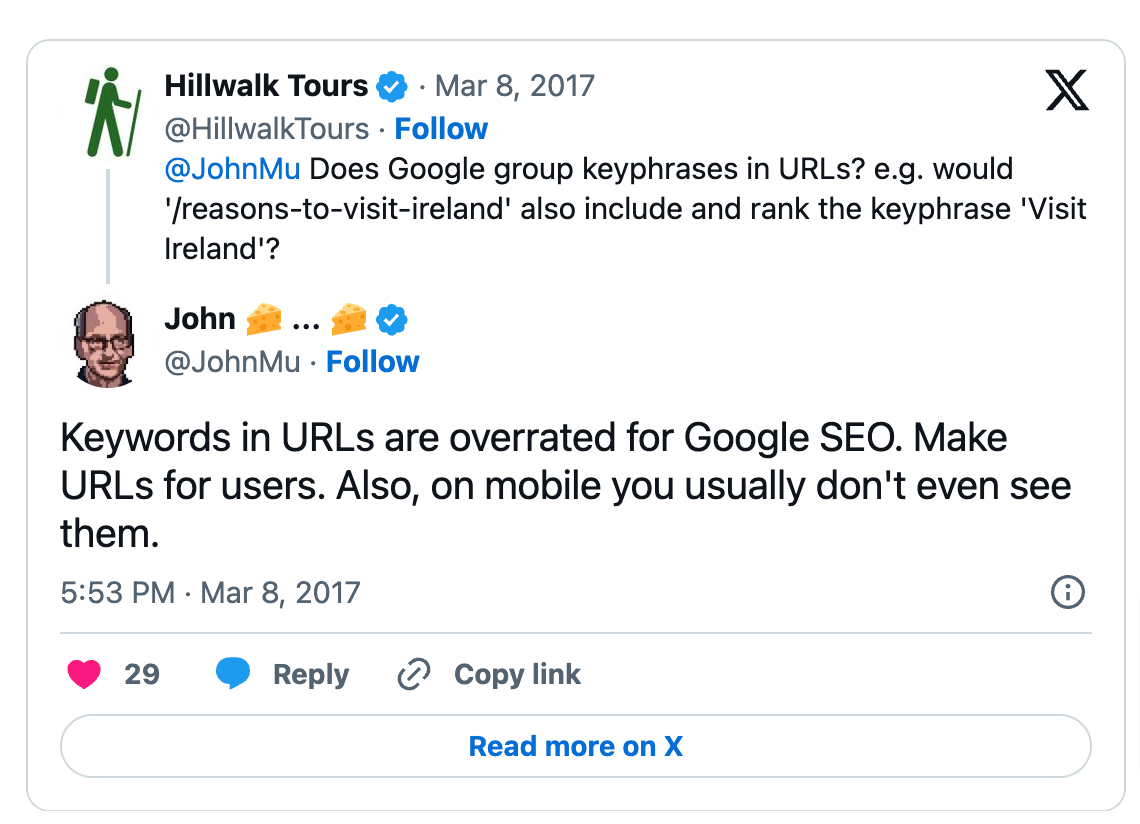Click the Copy link text label
The height and width of the screenshot is (824, 1140).
(x=517, y=674)
